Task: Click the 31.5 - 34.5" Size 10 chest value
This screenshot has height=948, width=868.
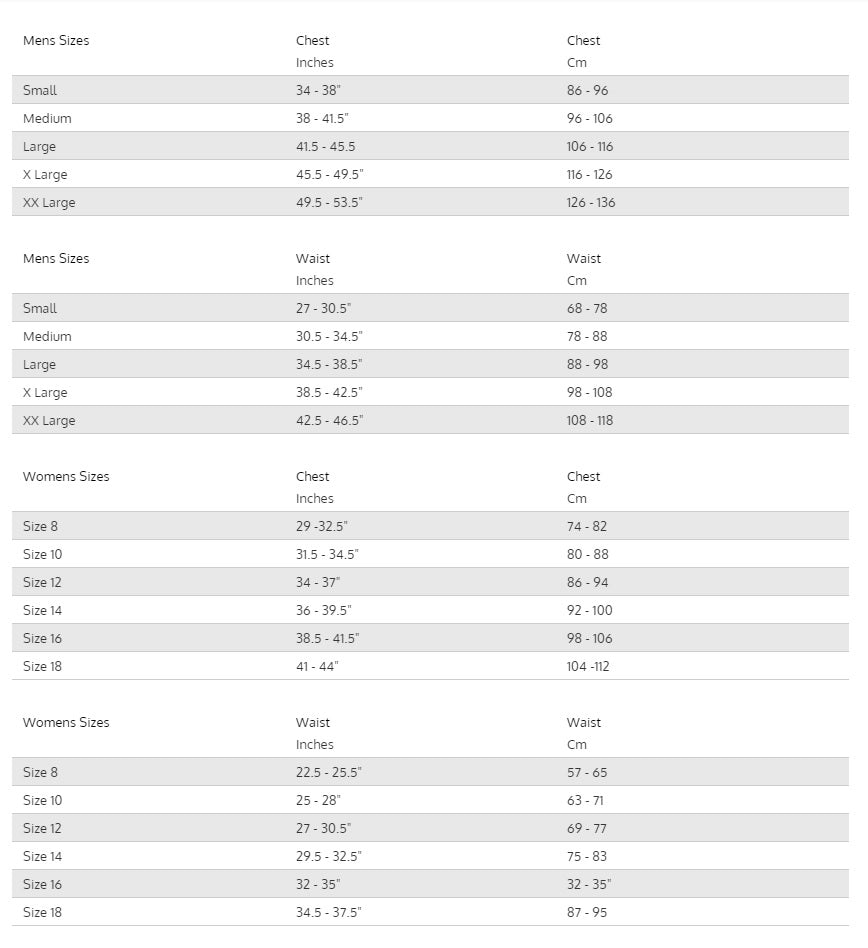Action: 327,554
